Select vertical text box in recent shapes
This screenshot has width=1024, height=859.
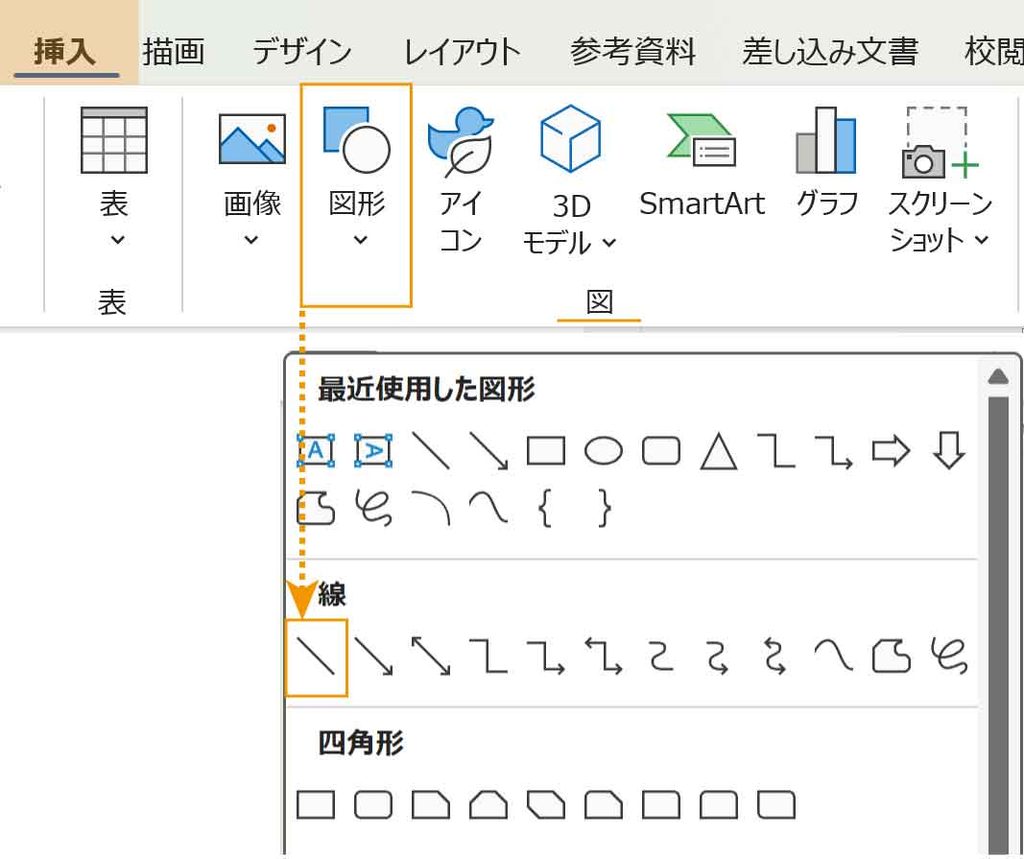point(374,451)
